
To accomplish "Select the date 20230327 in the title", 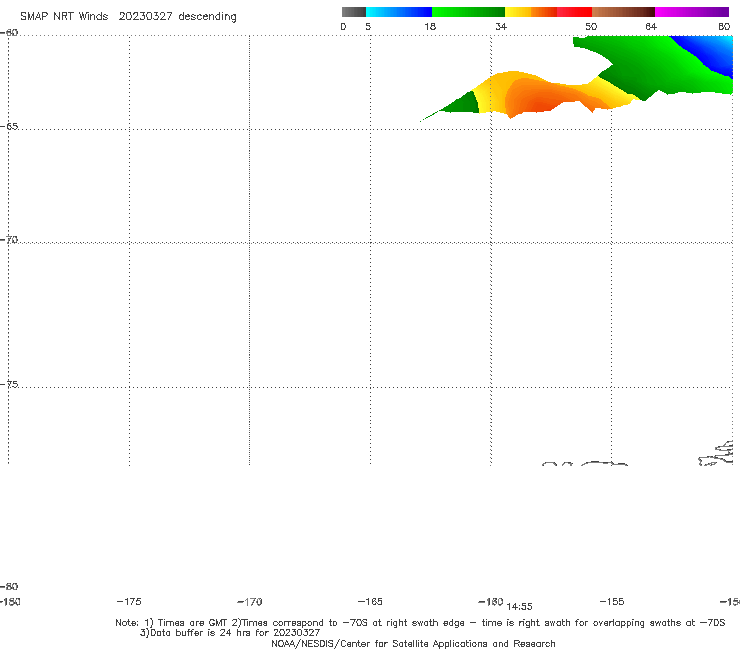I will point(145,17).
